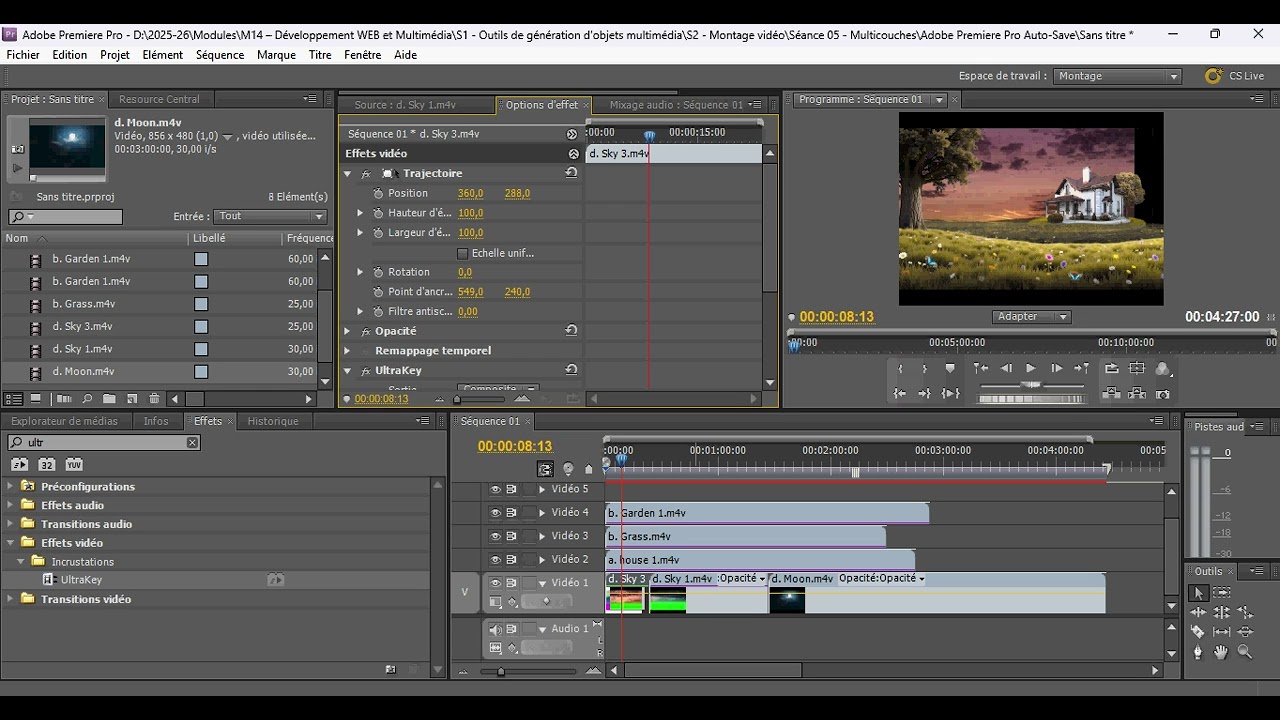Hide the Vidéo 4 track
The image size is (1280, 720).
coord(495,513)
